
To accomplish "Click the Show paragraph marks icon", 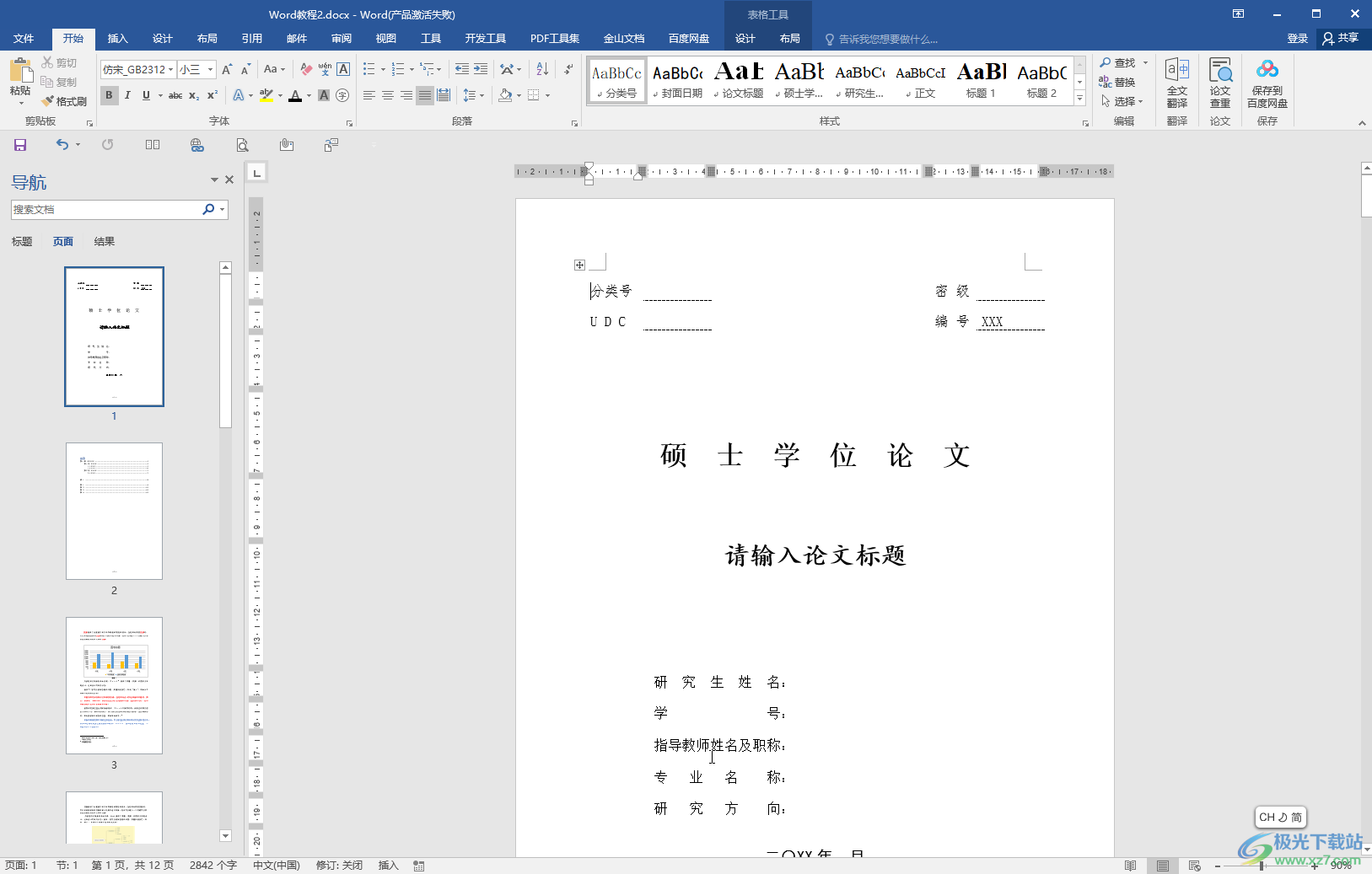I will [x=569, y=69].
